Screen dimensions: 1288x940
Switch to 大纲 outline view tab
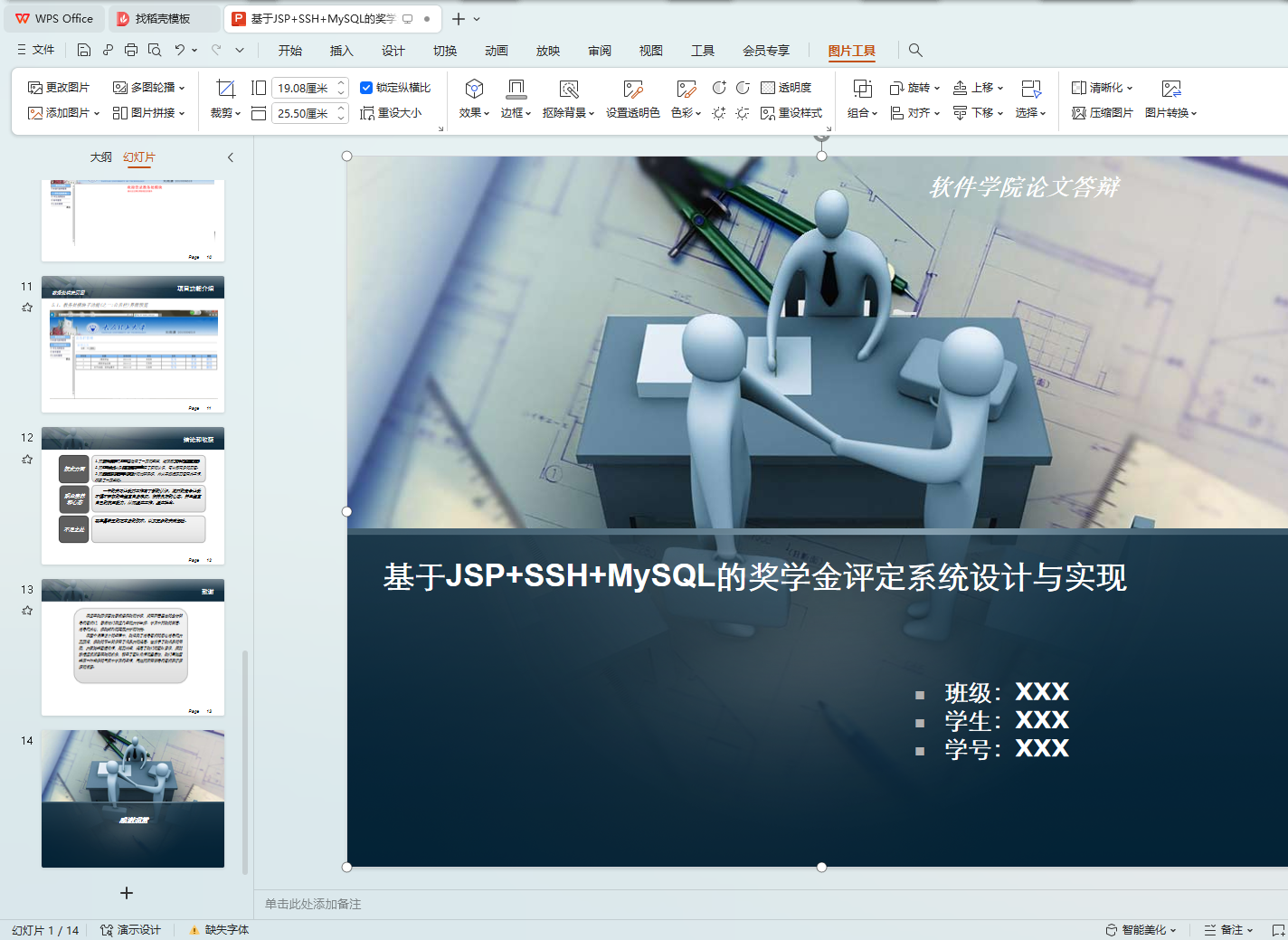(x=101, y=157)
